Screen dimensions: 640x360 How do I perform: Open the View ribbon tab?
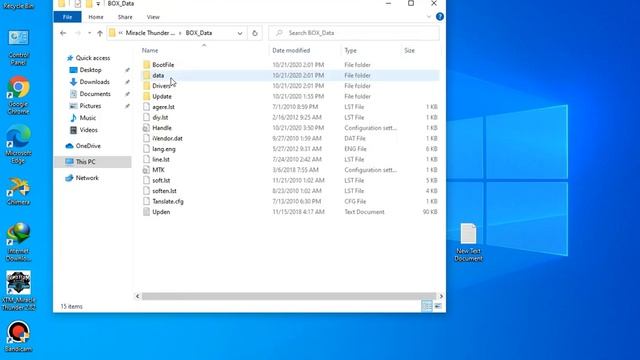point(153,17)
